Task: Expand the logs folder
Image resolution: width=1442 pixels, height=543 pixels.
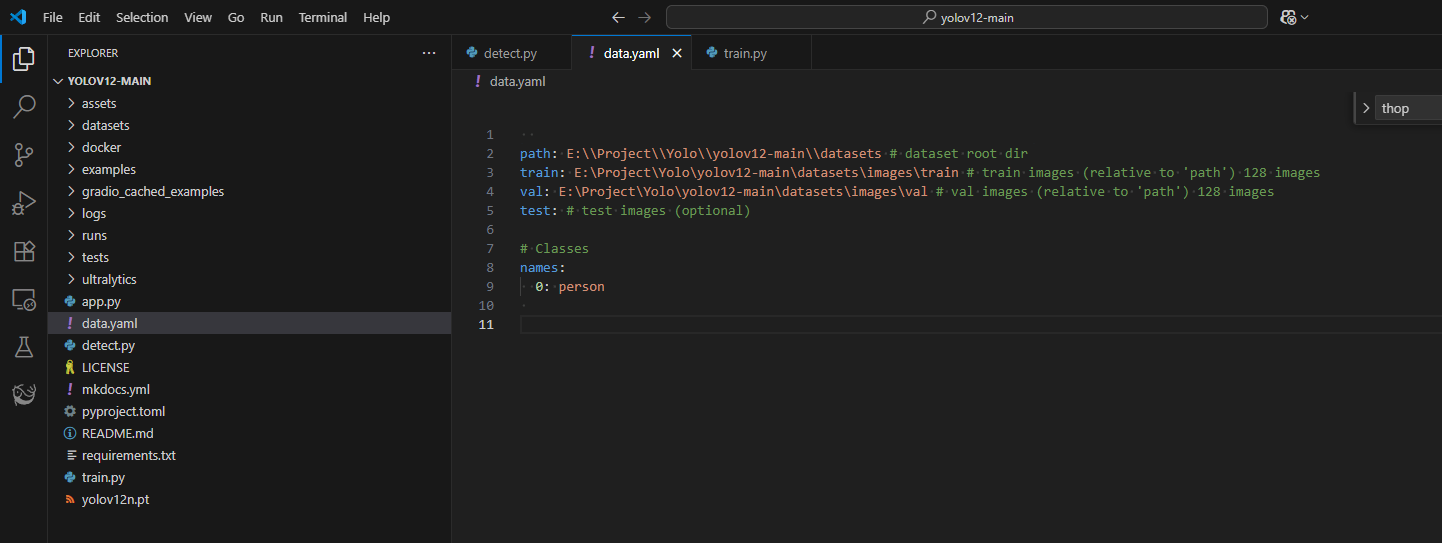Action: [71, 213]
